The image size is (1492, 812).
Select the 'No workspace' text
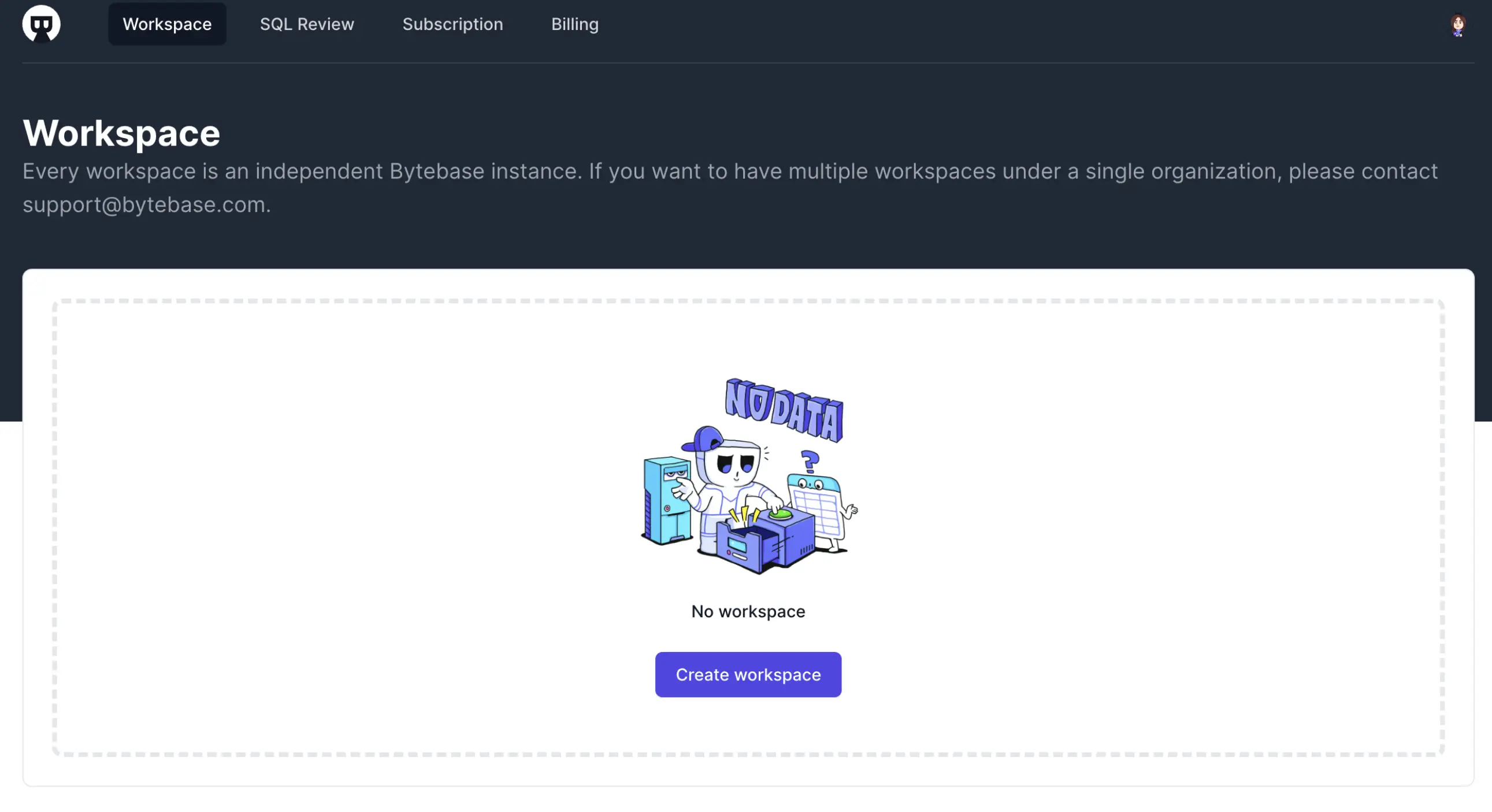(748, 611)
